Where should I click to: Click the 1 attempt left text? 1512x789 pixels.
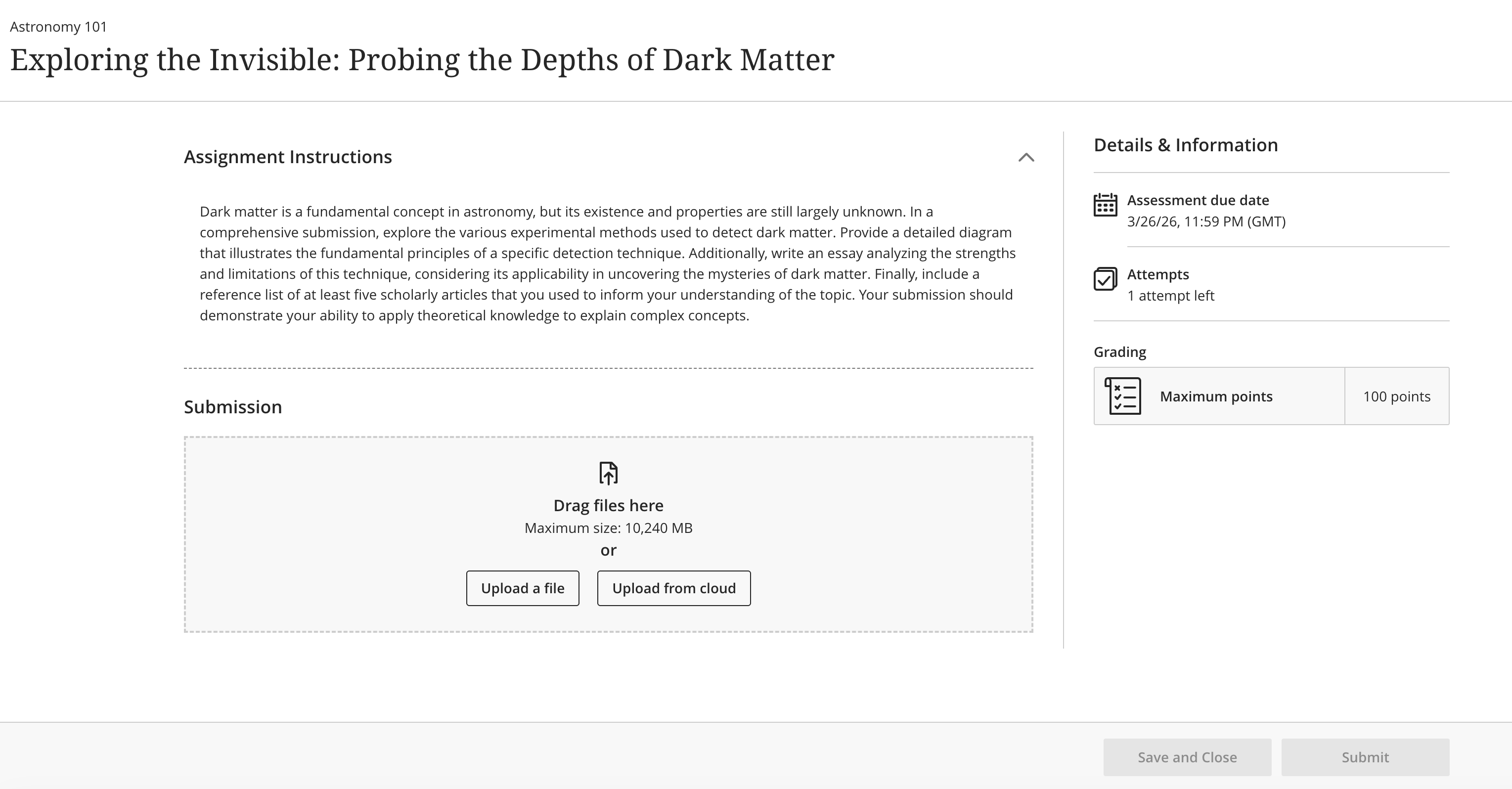click(x=1171, y=295)
